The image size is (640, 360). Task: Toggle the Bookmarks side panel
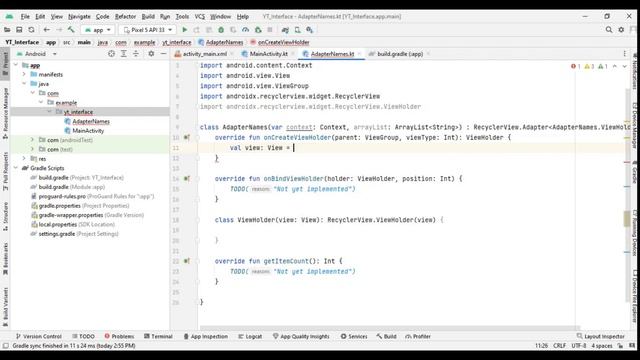pyautogui.click(x=5, y=258)
